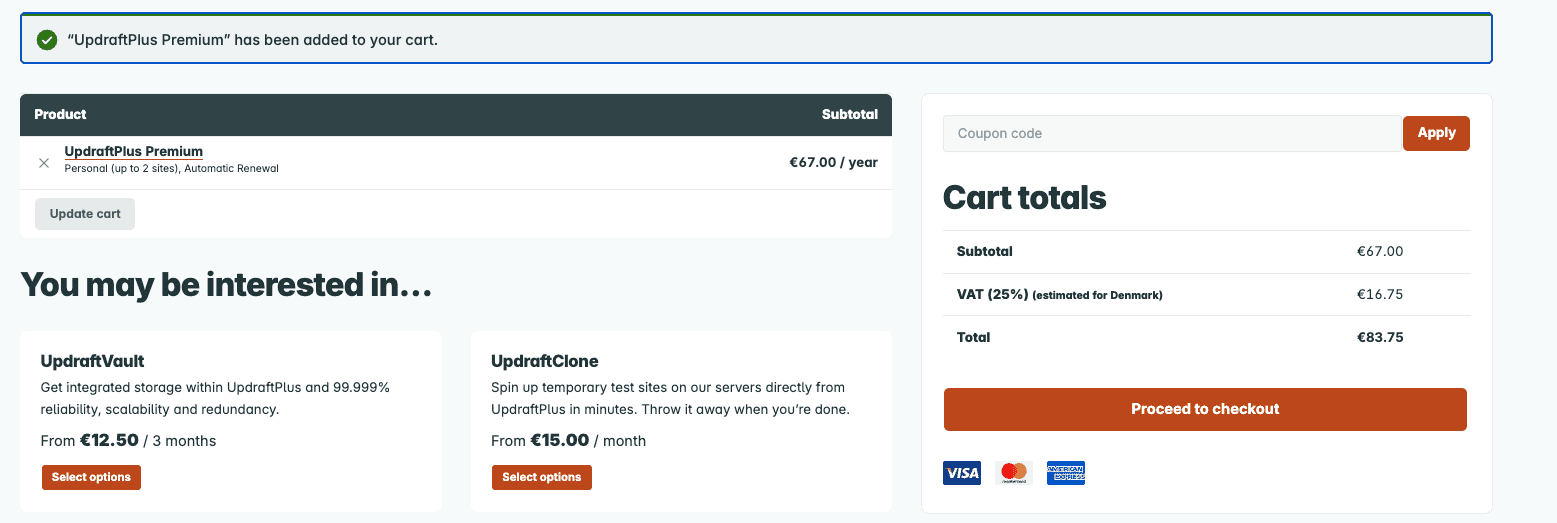Click the €67.00 / year item price
Viewport: 1557px width, 523px height.
[x=833, y=162]
